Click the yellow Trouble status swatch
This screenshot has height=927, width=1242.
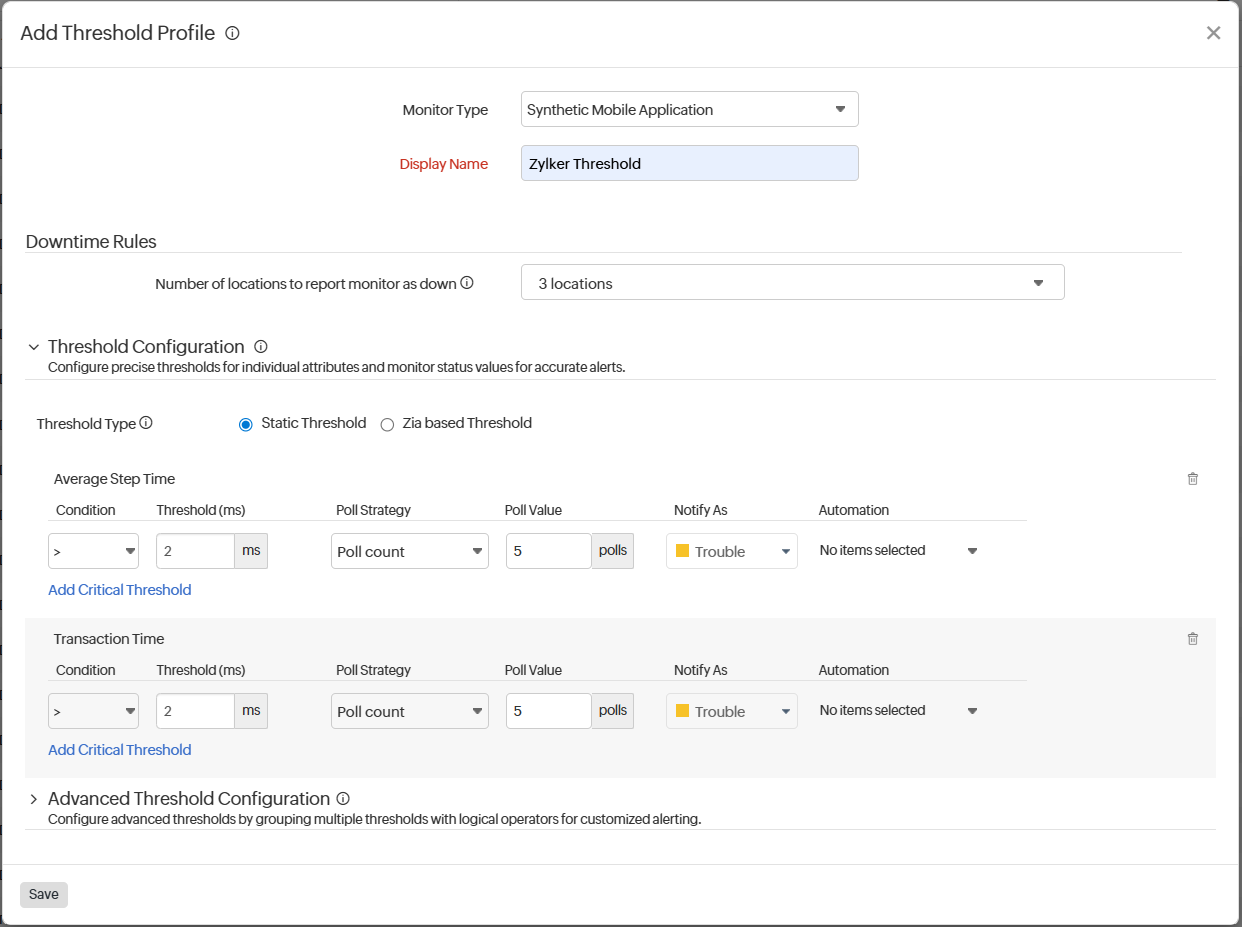tap(684, 550)
